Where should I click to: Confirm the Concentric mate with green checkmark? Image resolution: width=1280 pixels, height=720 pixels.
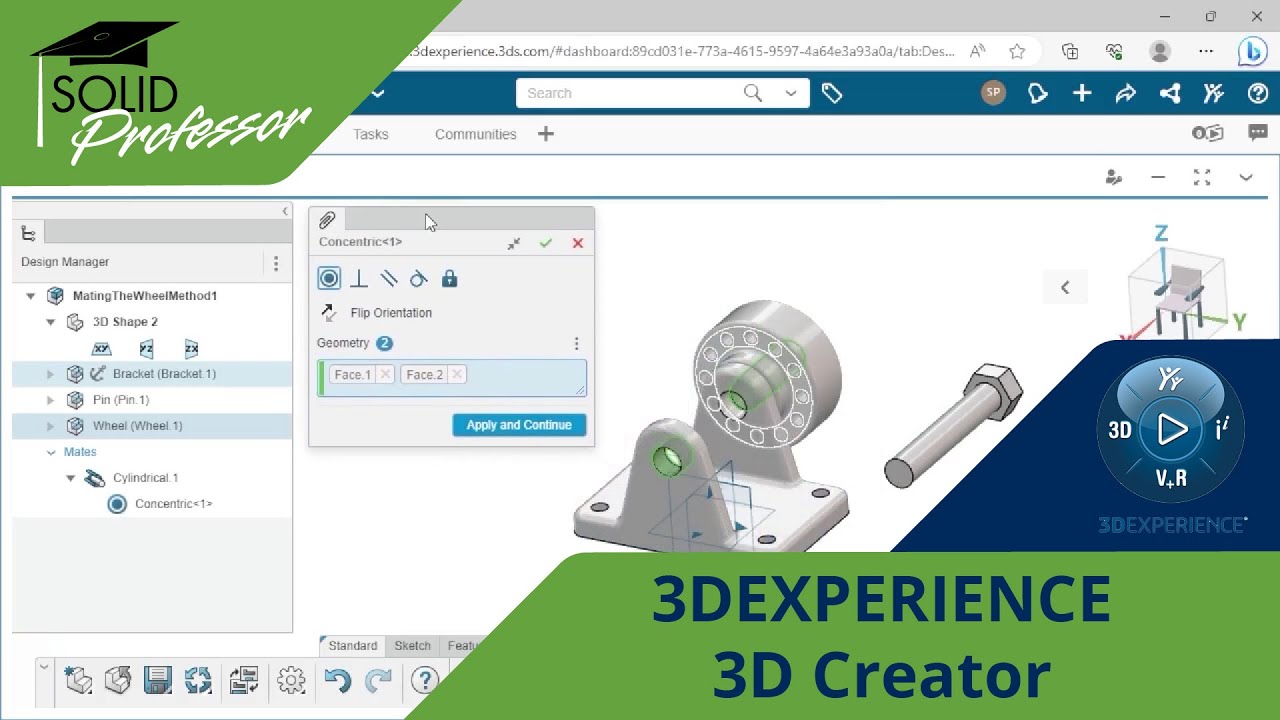[x=545, y=243]
